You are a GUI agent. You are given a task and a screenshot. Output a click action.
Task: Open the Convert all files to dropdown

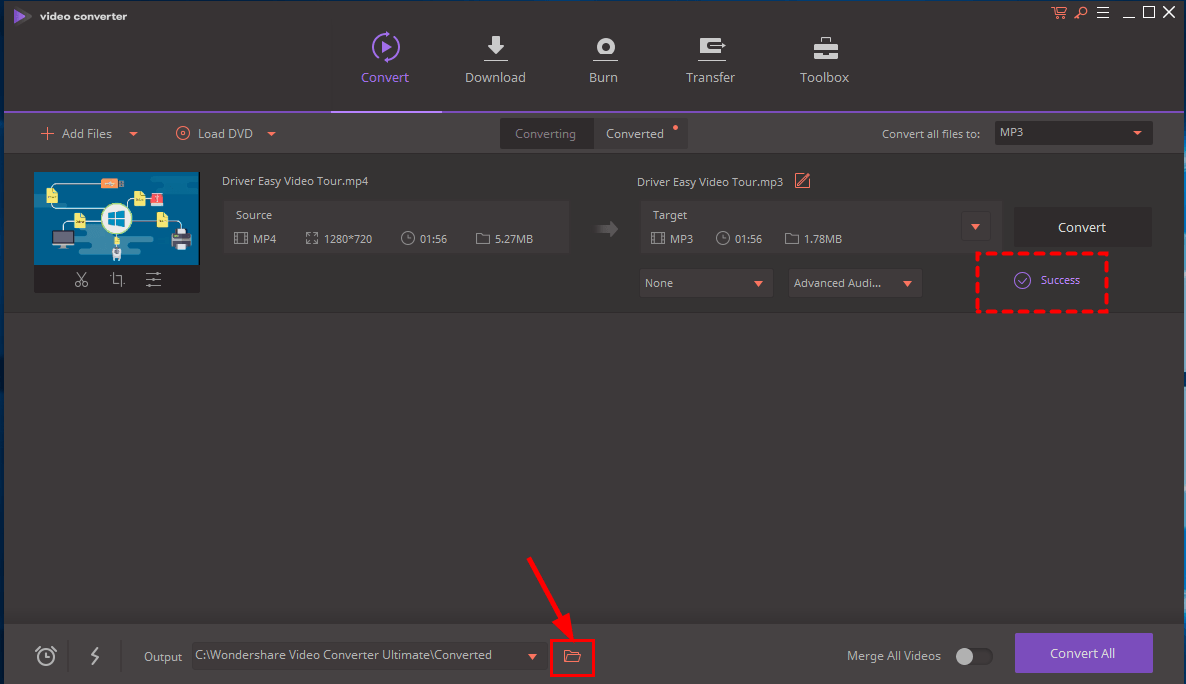[x=1137, y=132]
